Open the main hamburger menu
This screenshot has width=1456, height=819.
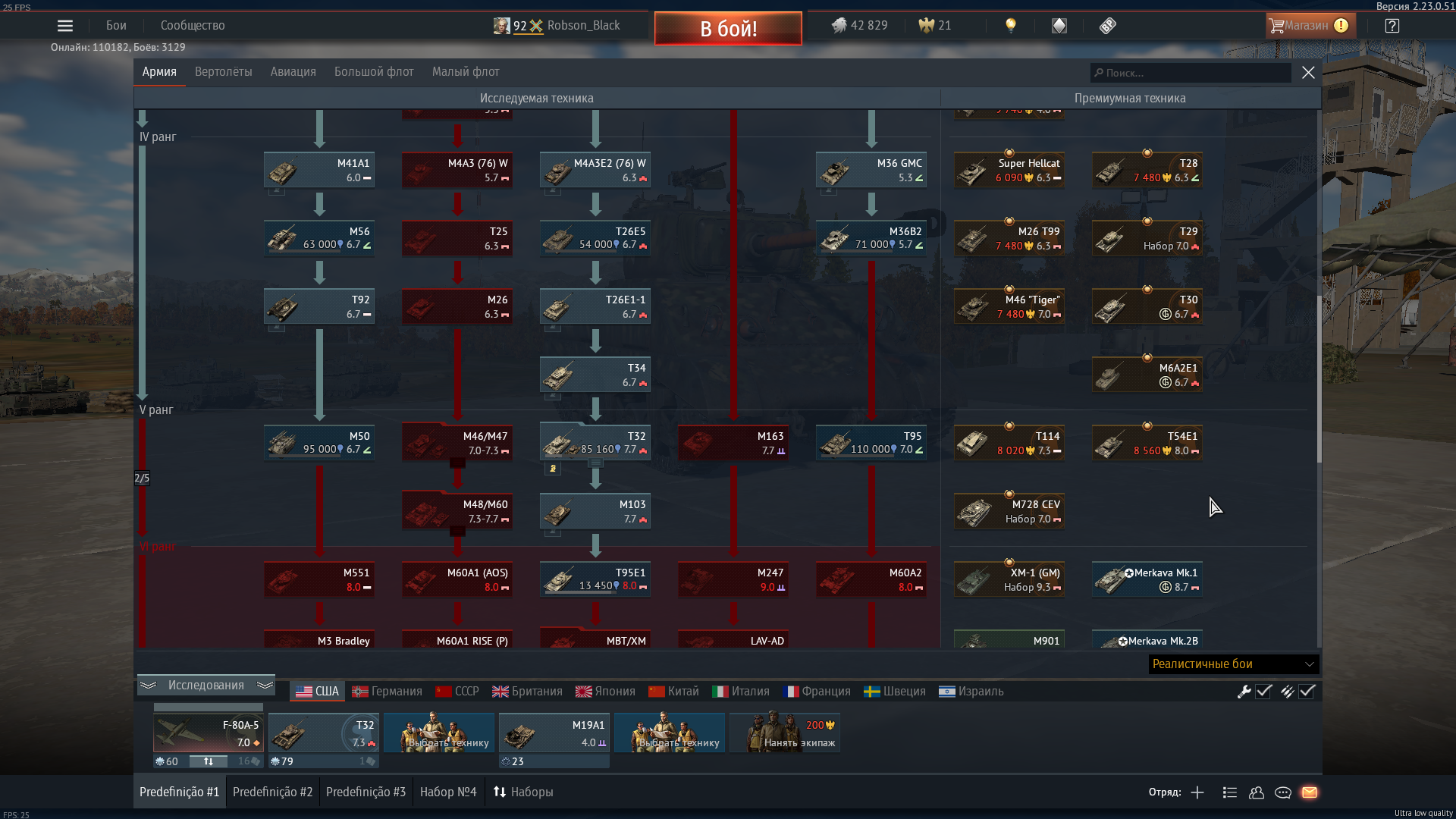click(x=65, y=26)
